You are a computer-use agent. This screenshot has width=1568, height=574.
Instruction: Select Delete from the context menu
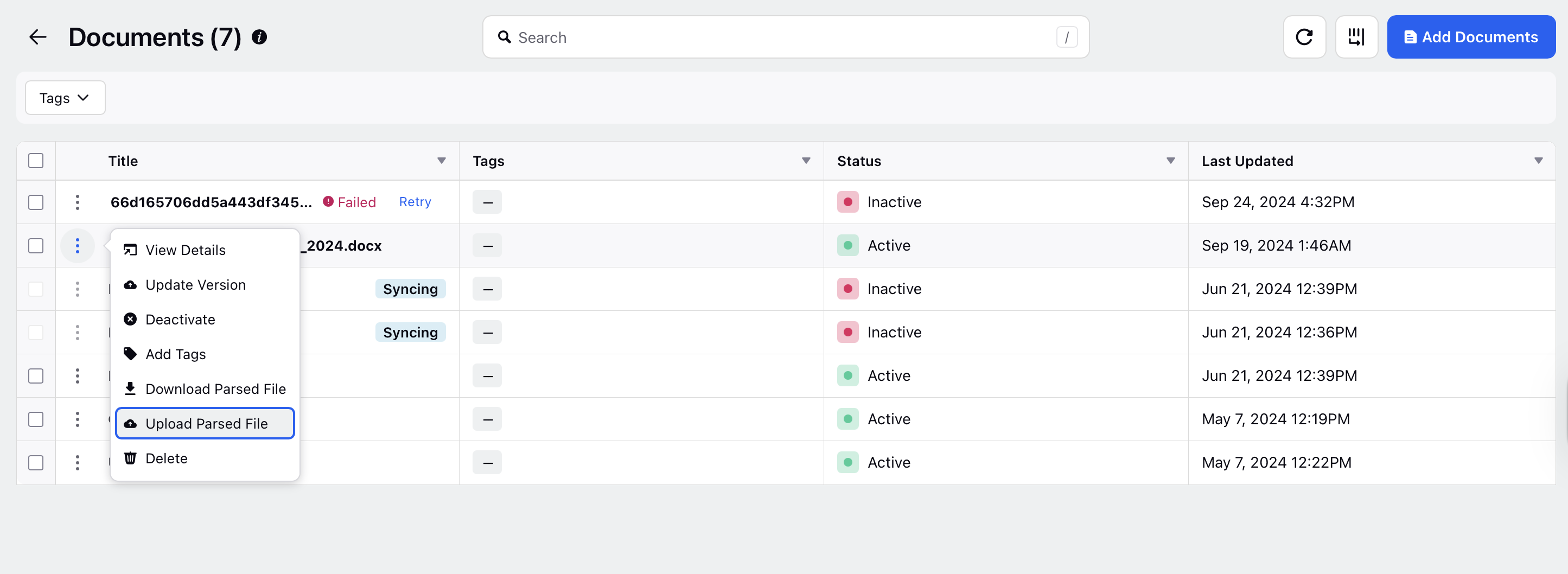click(x=205, y=458)
